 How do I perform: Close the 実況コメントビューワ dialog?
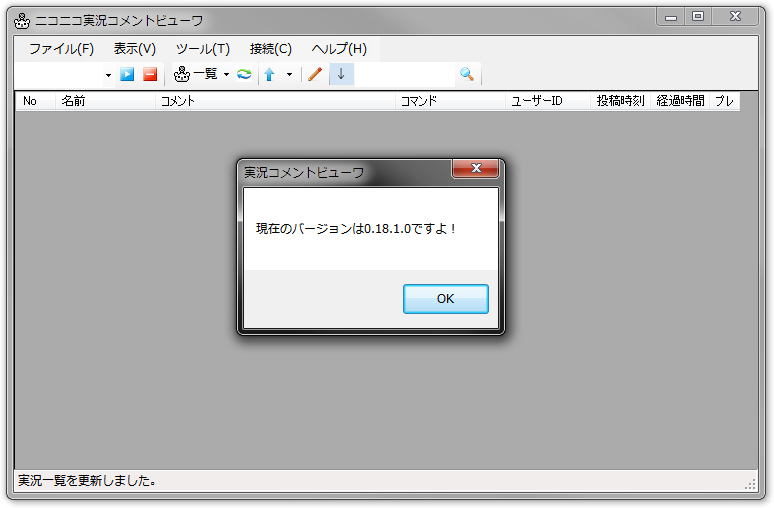475,168
